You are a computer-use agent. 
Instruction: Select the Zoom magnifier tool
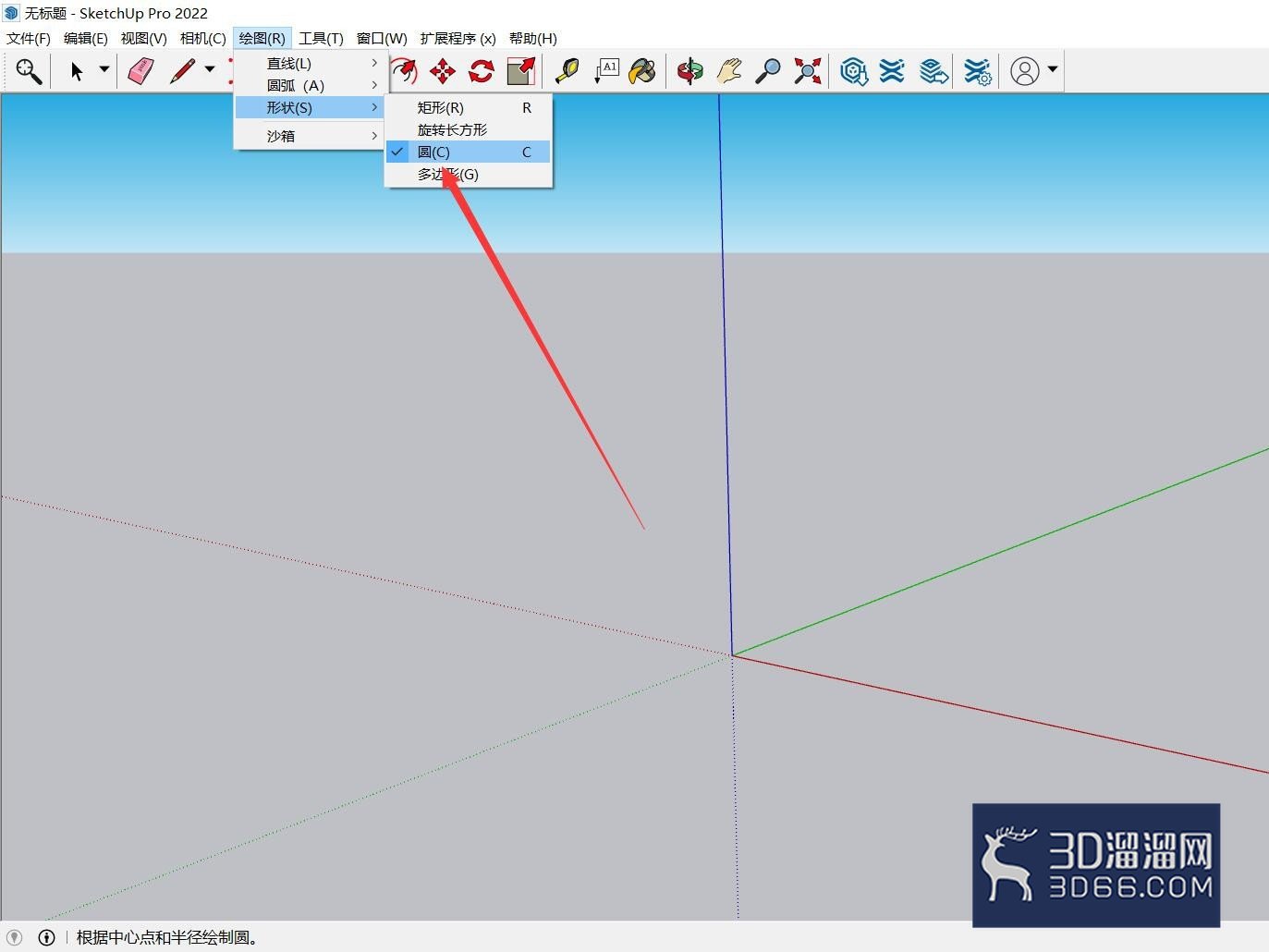[768, 71]
